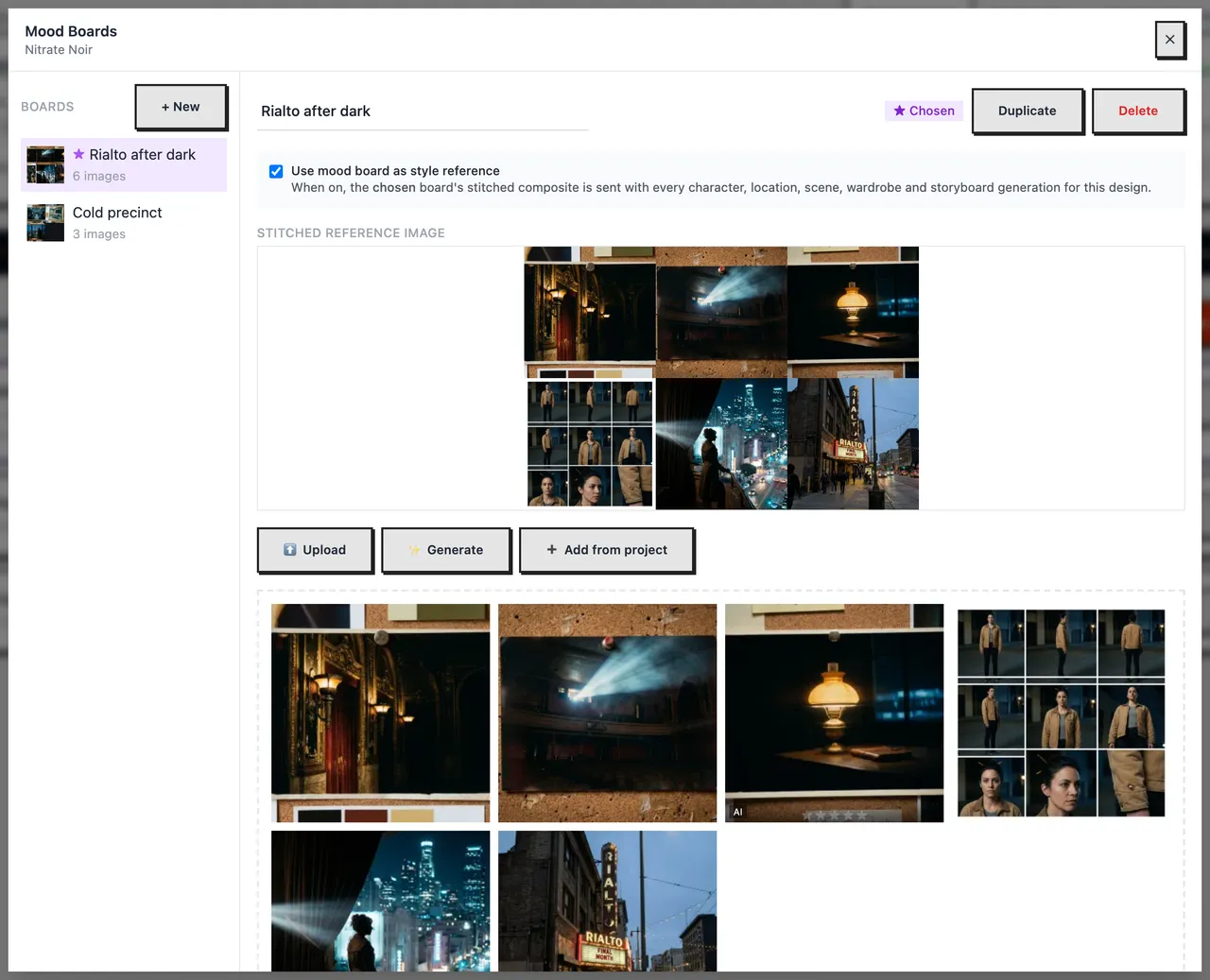Click the star icon on Chosen badge

pos(900,111)
